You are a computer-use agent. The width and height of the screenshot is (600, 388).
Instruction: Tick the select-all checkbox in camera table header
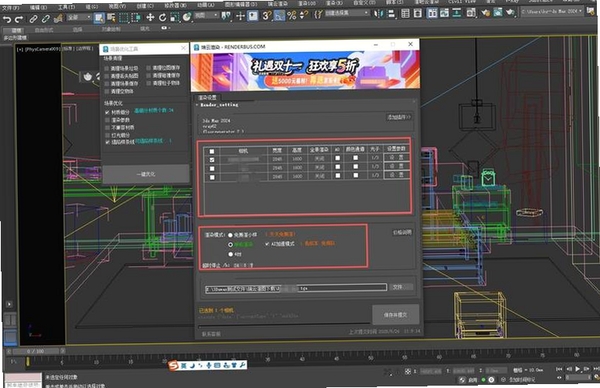pyautogui.click(x=212, y=152)
